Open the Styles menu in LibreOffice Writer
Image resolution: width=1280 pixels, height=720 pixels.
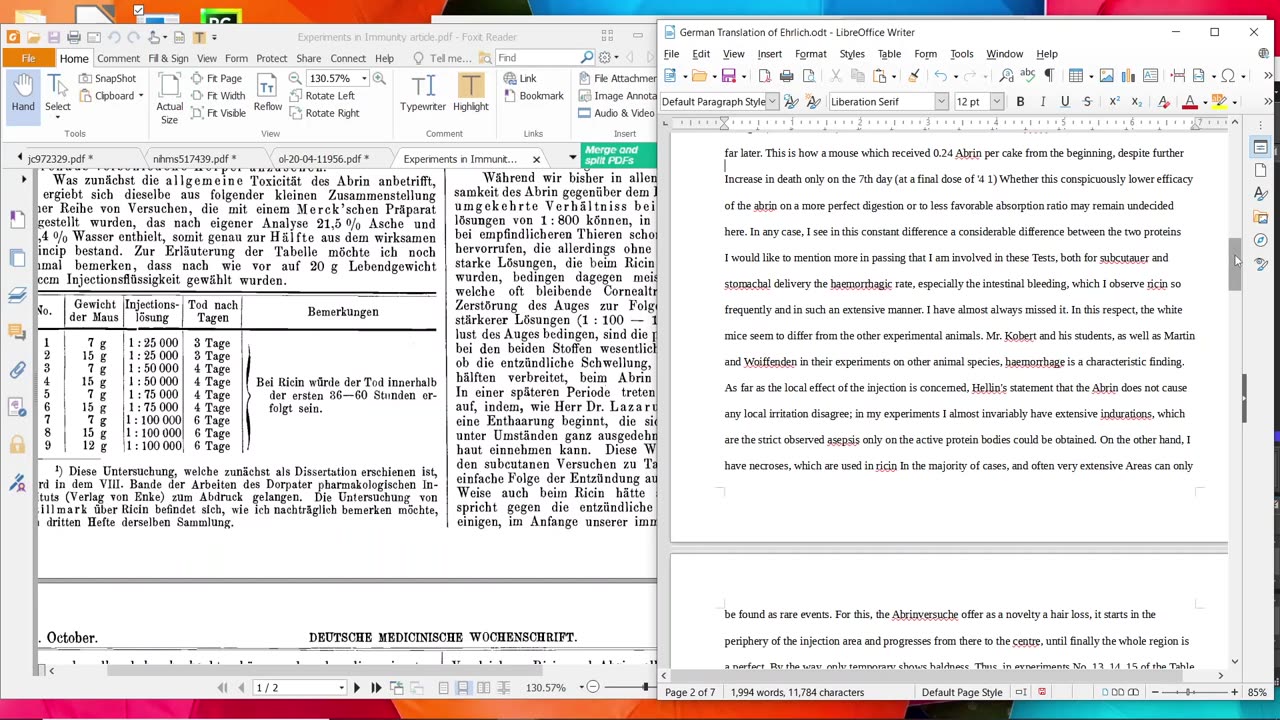tap(852, 54)
